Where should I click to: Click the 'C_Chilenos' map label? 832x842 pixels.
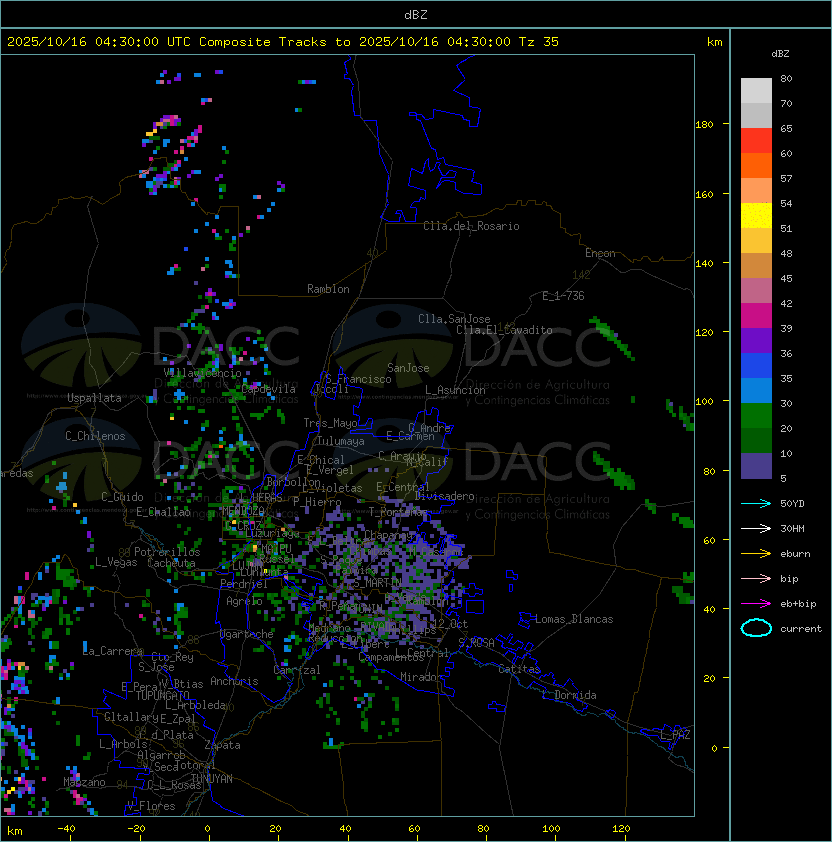[95, 436]
